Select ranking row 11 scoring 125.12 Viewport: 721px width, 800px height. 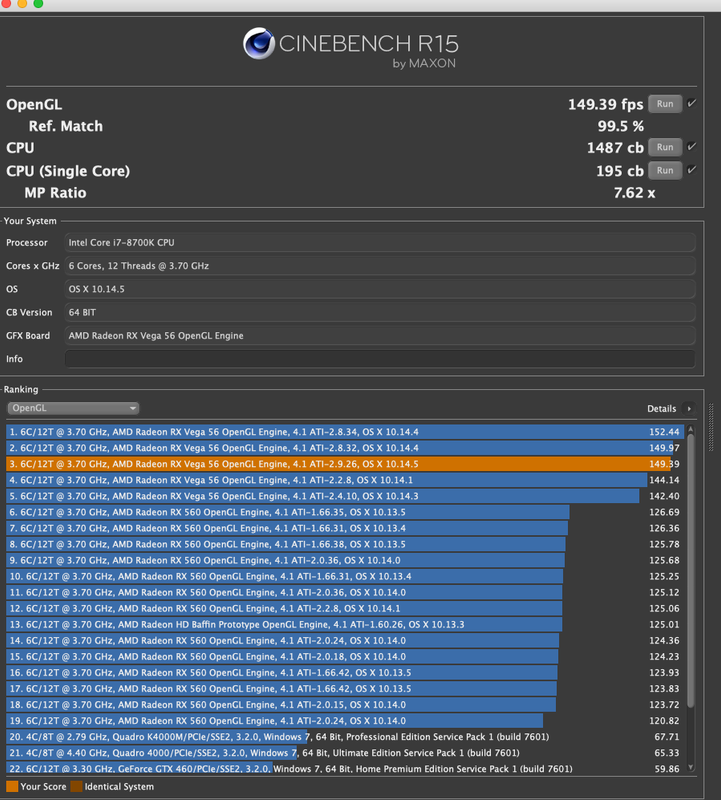345,593
